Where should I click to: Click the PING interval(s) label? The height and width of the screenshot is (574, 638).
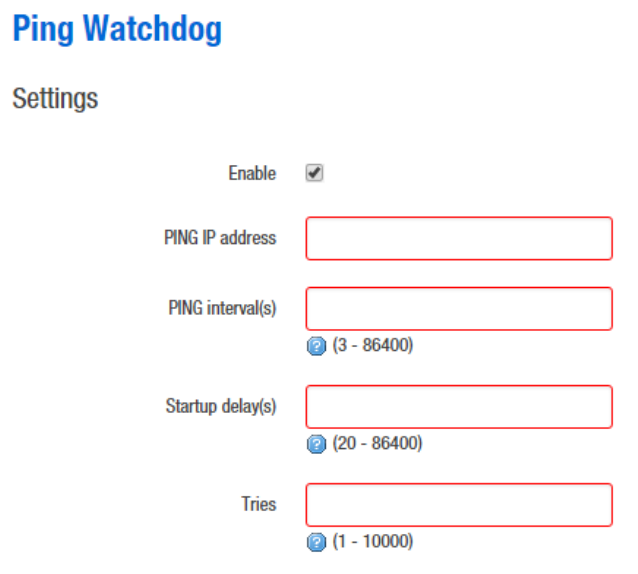pyautogui.click(x=221, y=308)
